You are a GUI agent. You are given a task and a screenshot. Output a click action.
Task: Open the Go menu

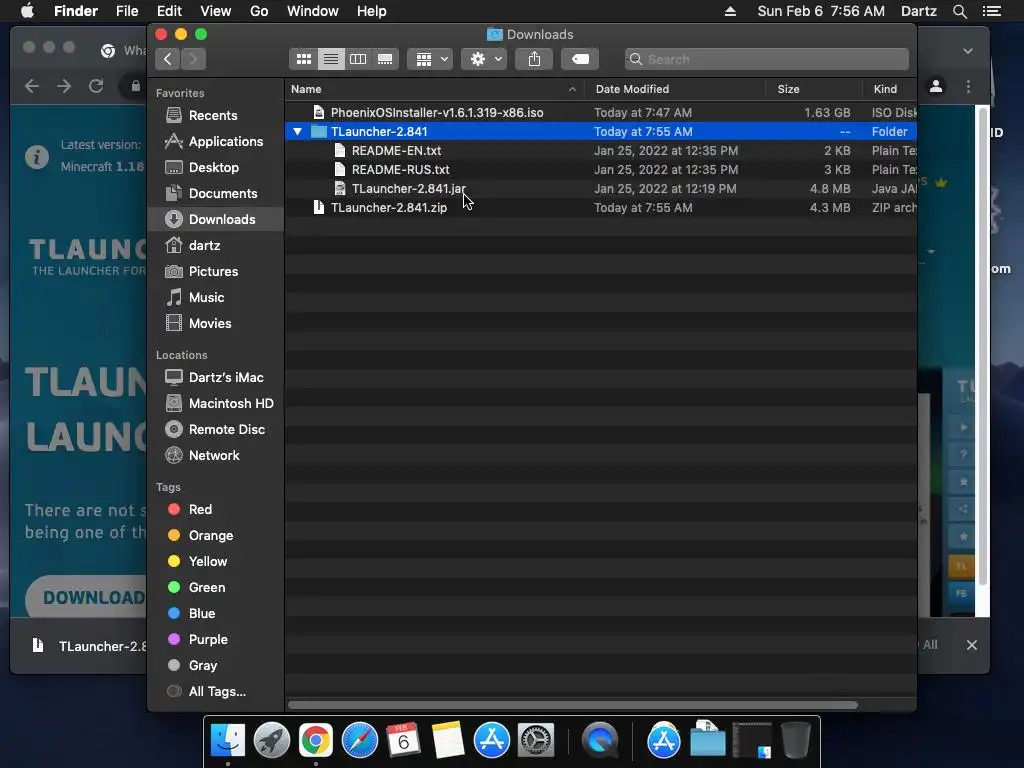click(259, 11)
